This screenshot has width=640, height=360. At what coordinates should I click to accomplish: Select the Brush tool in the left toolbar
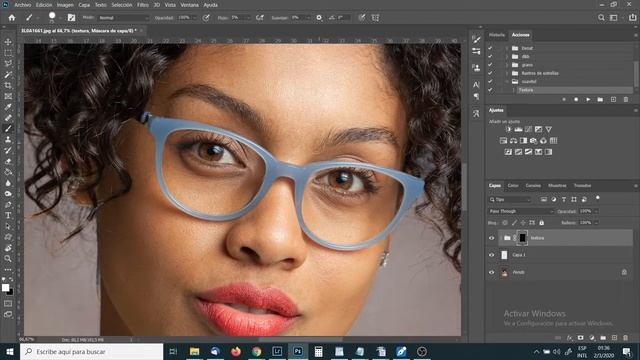point(8,129)
